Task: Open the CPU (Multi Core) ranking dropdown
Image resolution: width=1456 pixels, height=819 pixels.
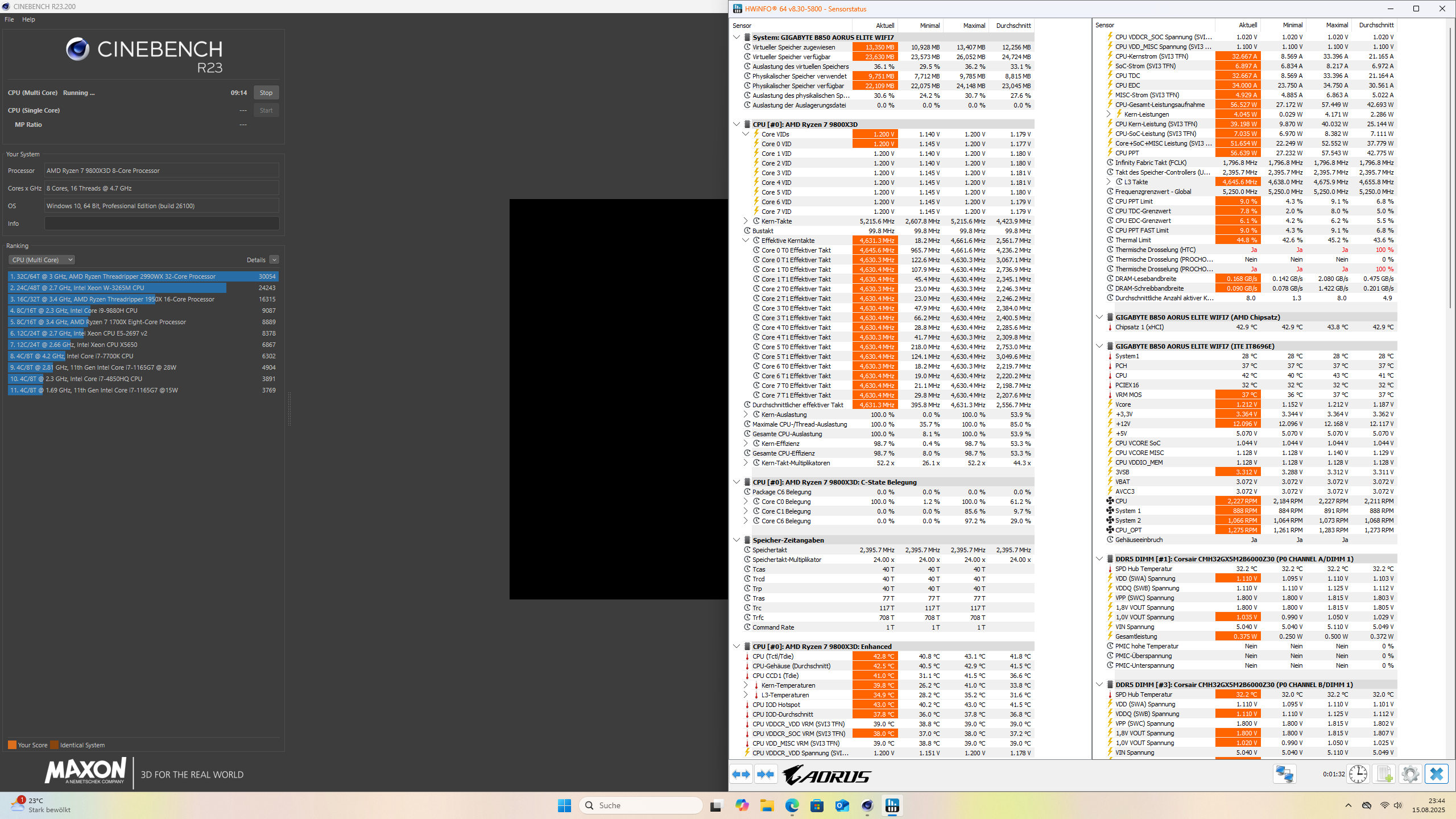Action: (x=42, y=260)
